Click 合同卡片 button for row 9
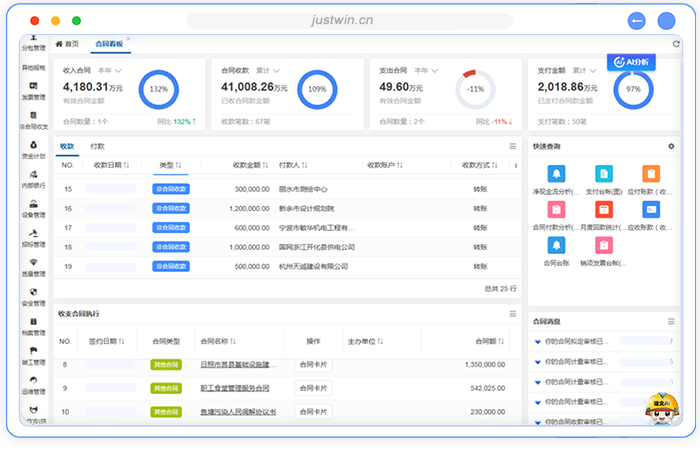 tap(313, 388)
